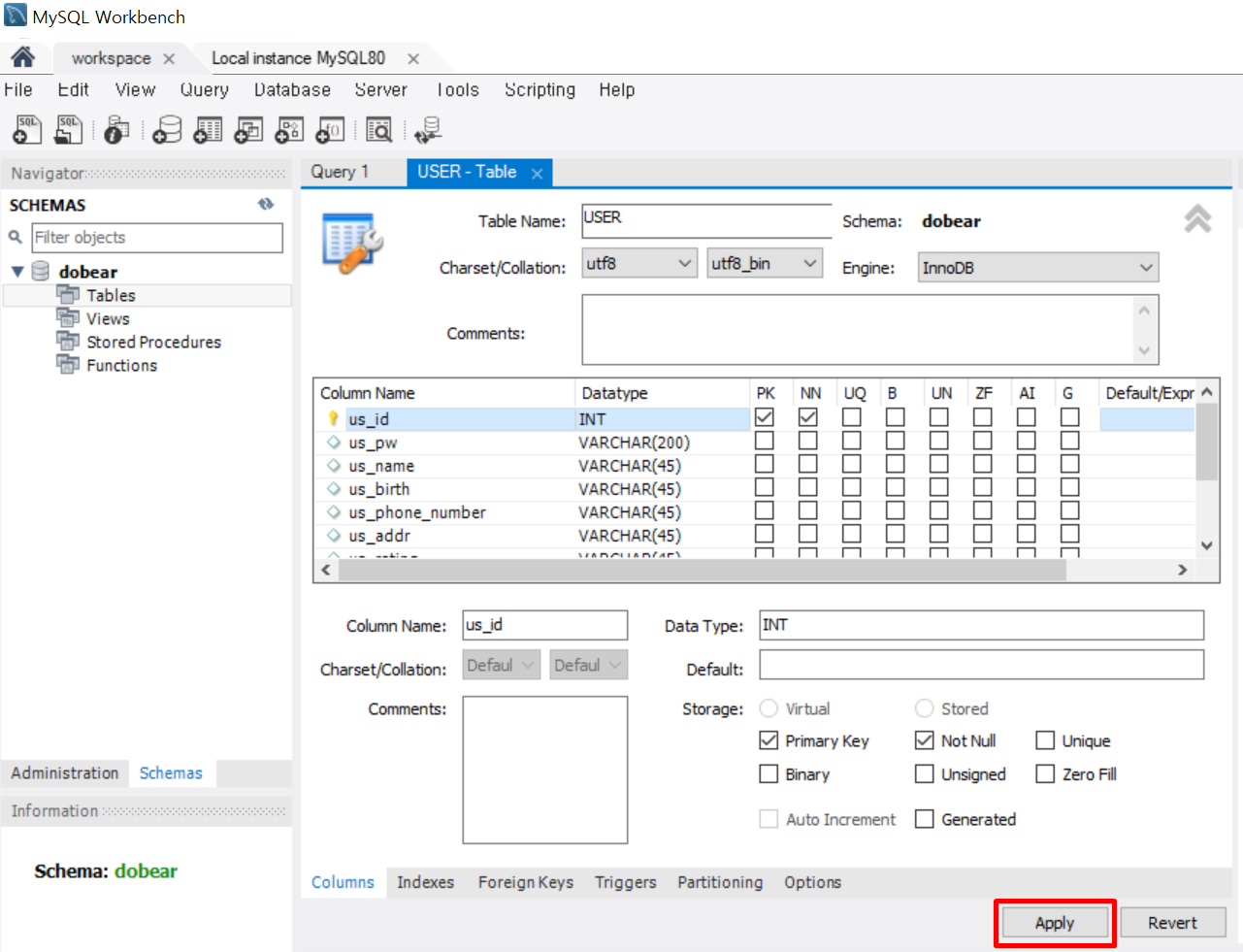Click the primary key icon of us_id
Screen dimensions: 1243x952
[333, 419]
